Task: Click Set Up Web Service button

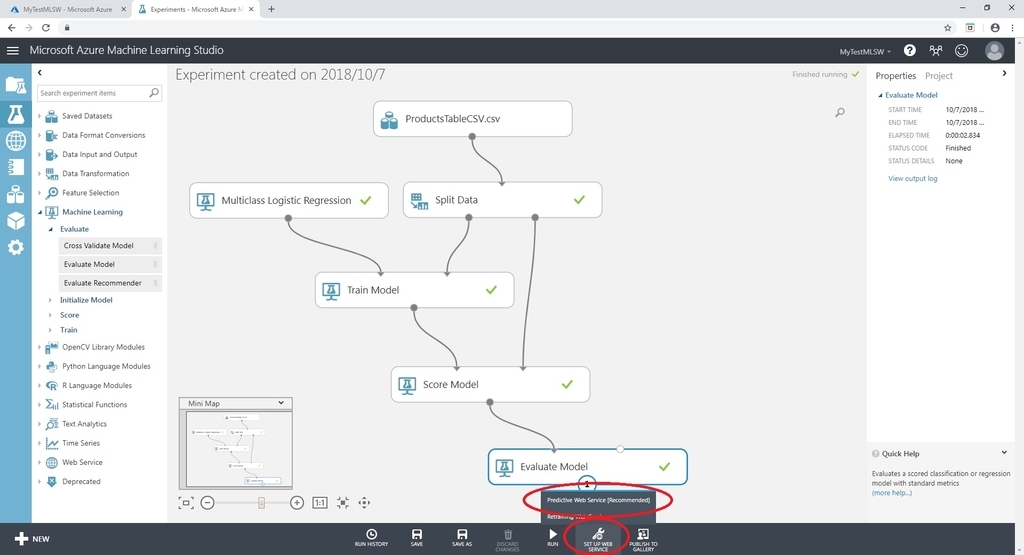Action: coord(598,539)
